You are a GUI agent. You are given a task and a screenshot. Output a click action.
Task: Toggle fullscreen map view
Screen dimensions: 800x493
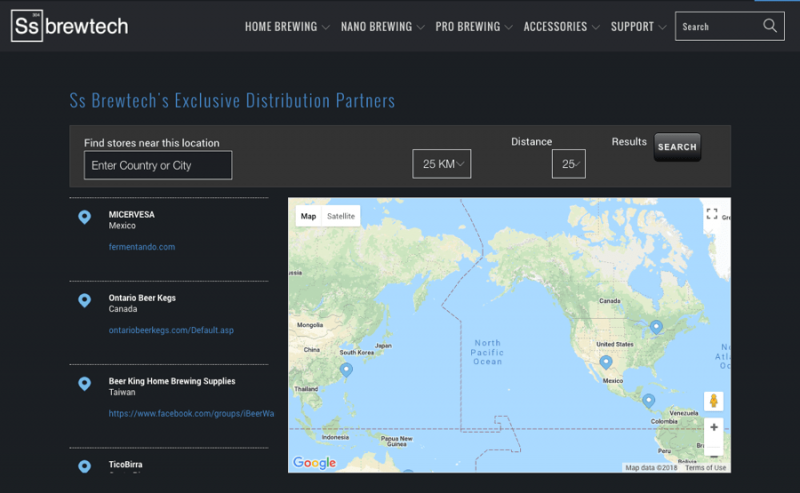coord(712,214)
